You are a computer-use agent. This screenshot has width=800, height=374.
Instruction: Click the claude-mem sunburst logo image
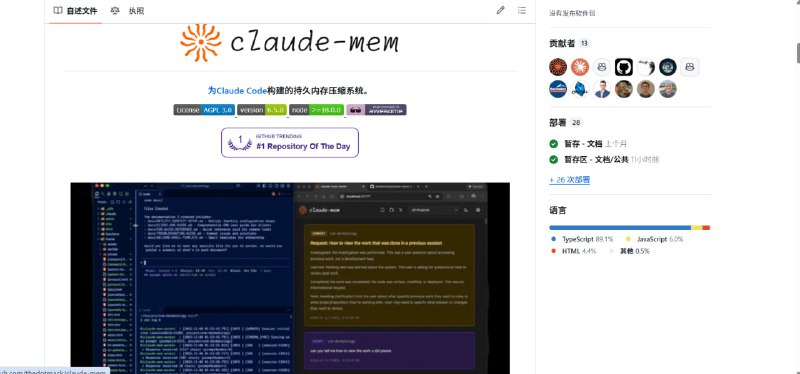(x=201, y=42)
